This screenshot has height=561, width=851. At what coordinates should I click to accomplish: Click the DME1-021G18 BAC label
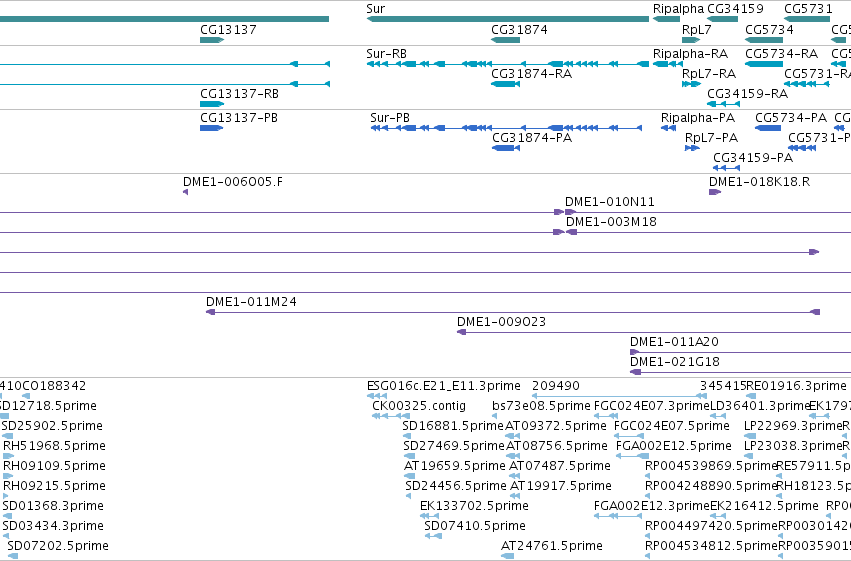pyautogui.click(x=675, y=361)
